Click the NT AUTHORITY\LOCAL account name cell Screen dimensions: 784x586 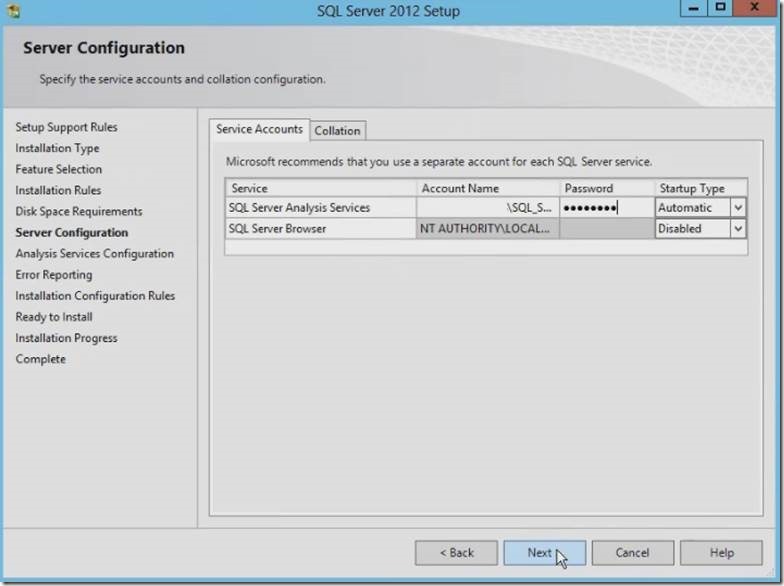point(488,228)
